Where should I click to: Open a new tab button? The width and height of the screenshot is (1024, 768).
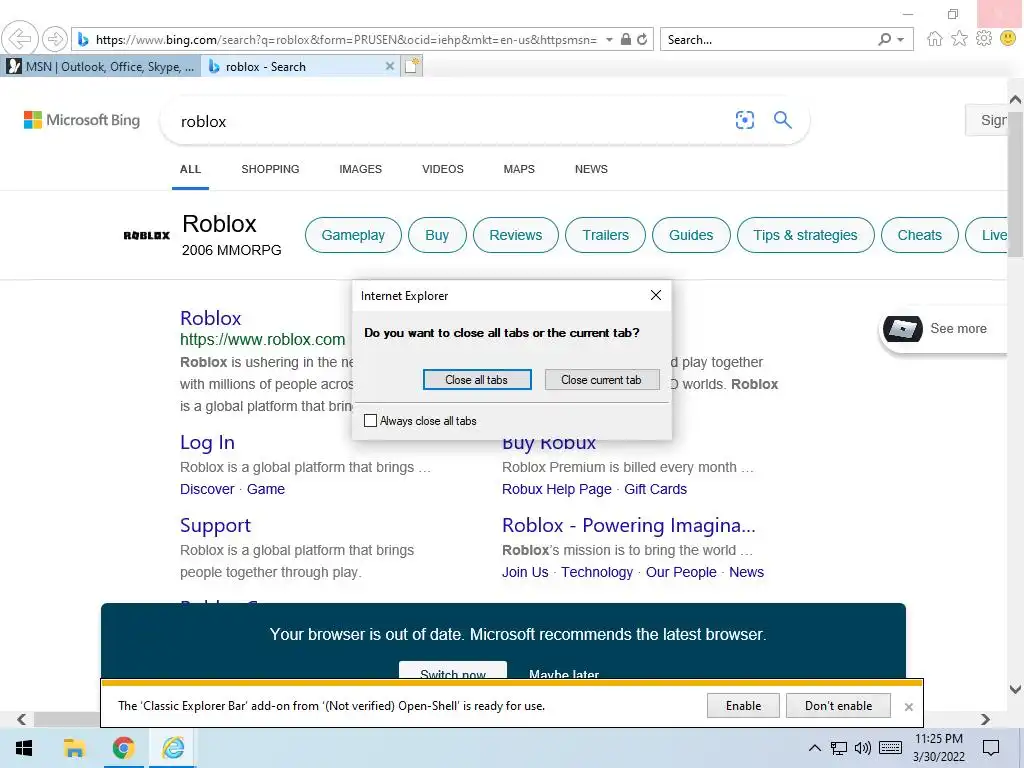pyautogui.click(x=412, y=66)
